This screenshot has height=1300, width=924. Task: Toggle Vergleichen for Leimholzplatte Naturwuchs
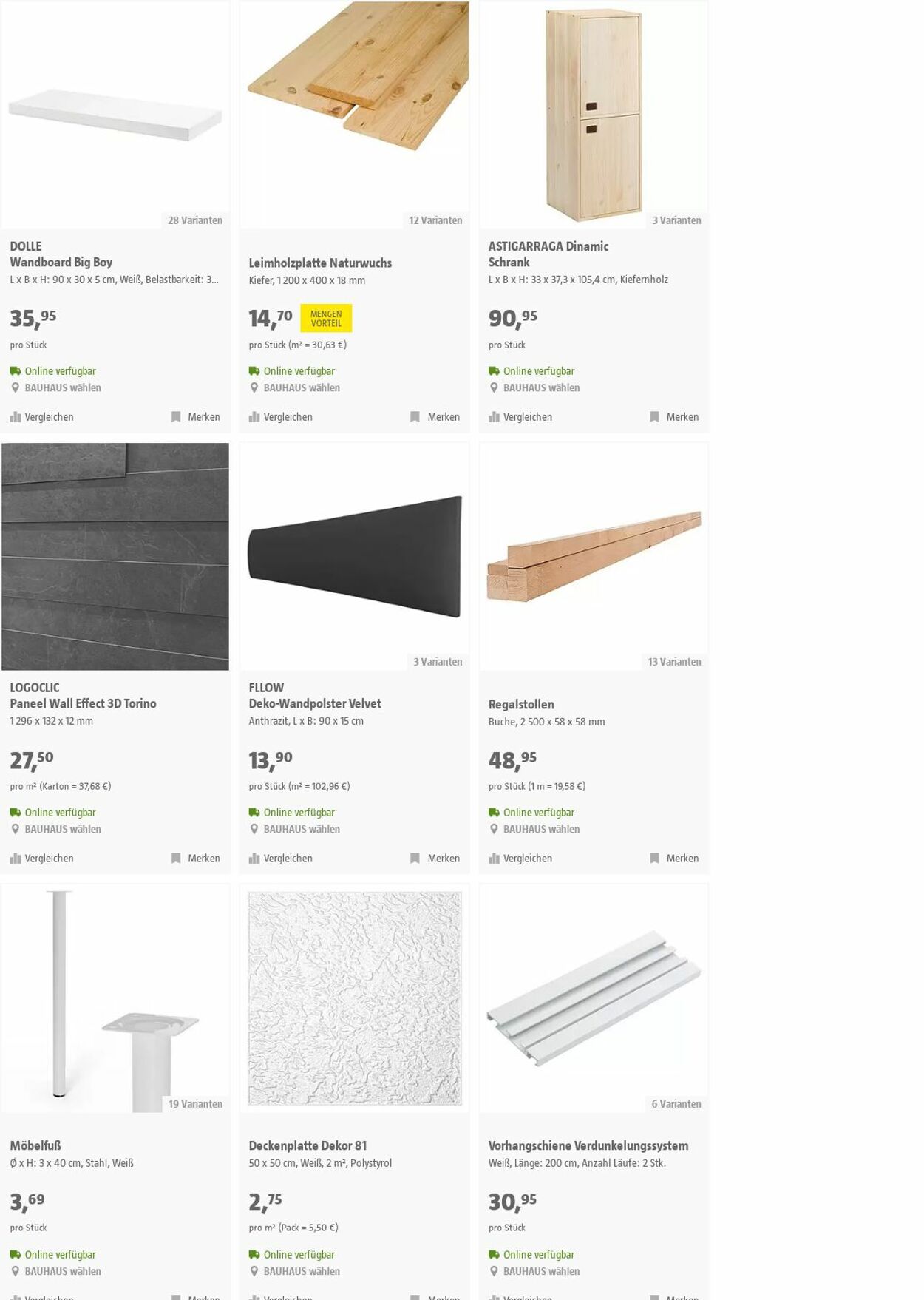[281, 417]
